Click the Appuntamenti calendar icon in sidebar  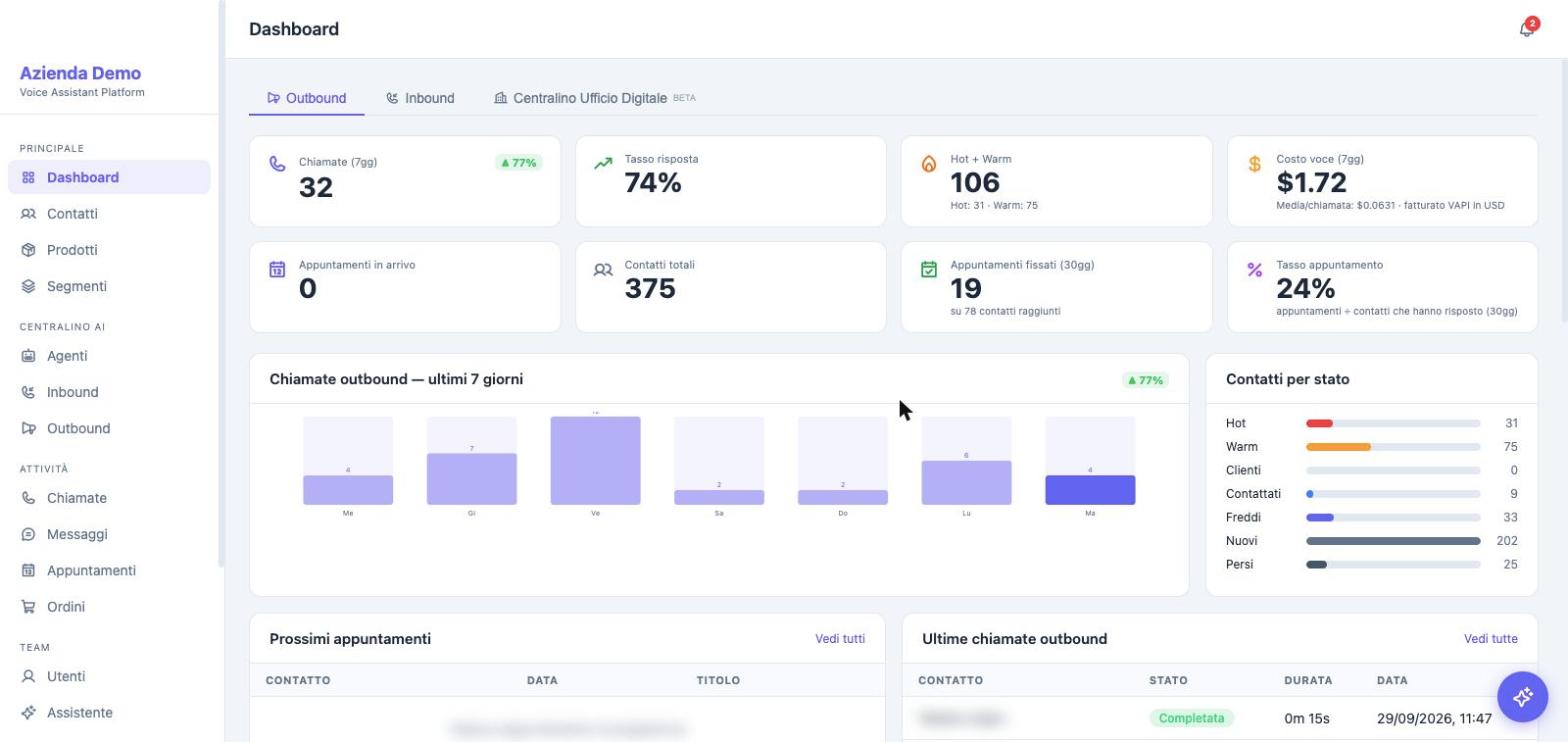coord(28,570)
